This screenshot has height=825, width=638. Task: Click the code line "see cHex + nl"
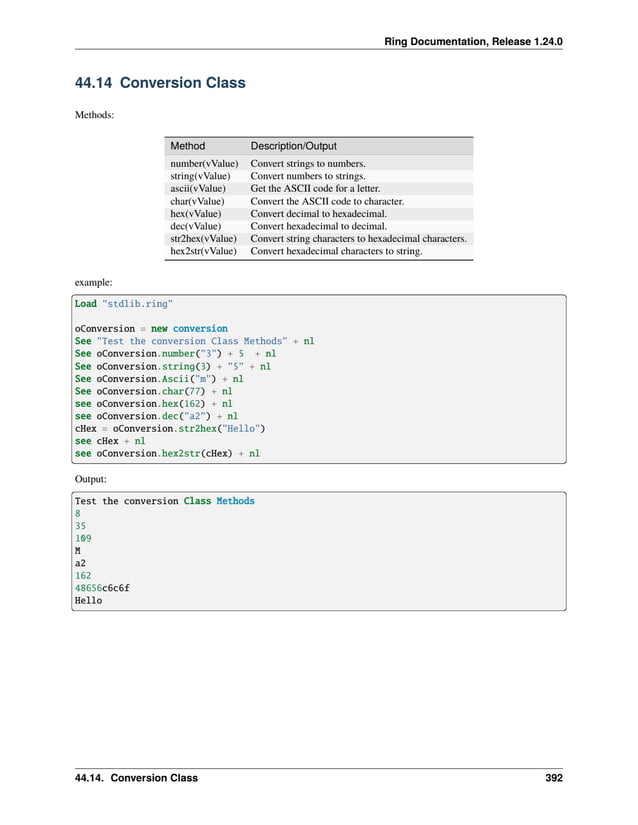pyautogui.click(x=110, y=441)
